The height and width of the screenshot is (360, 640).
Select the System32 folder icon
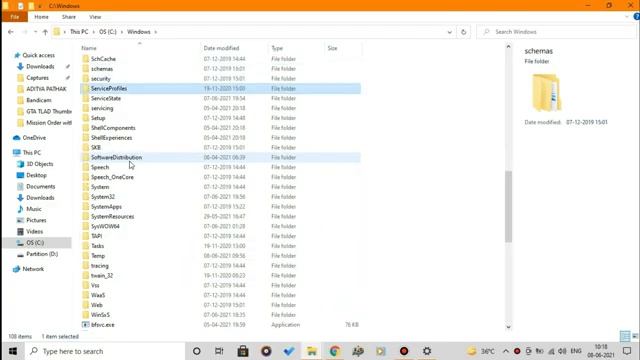(85, 197)
